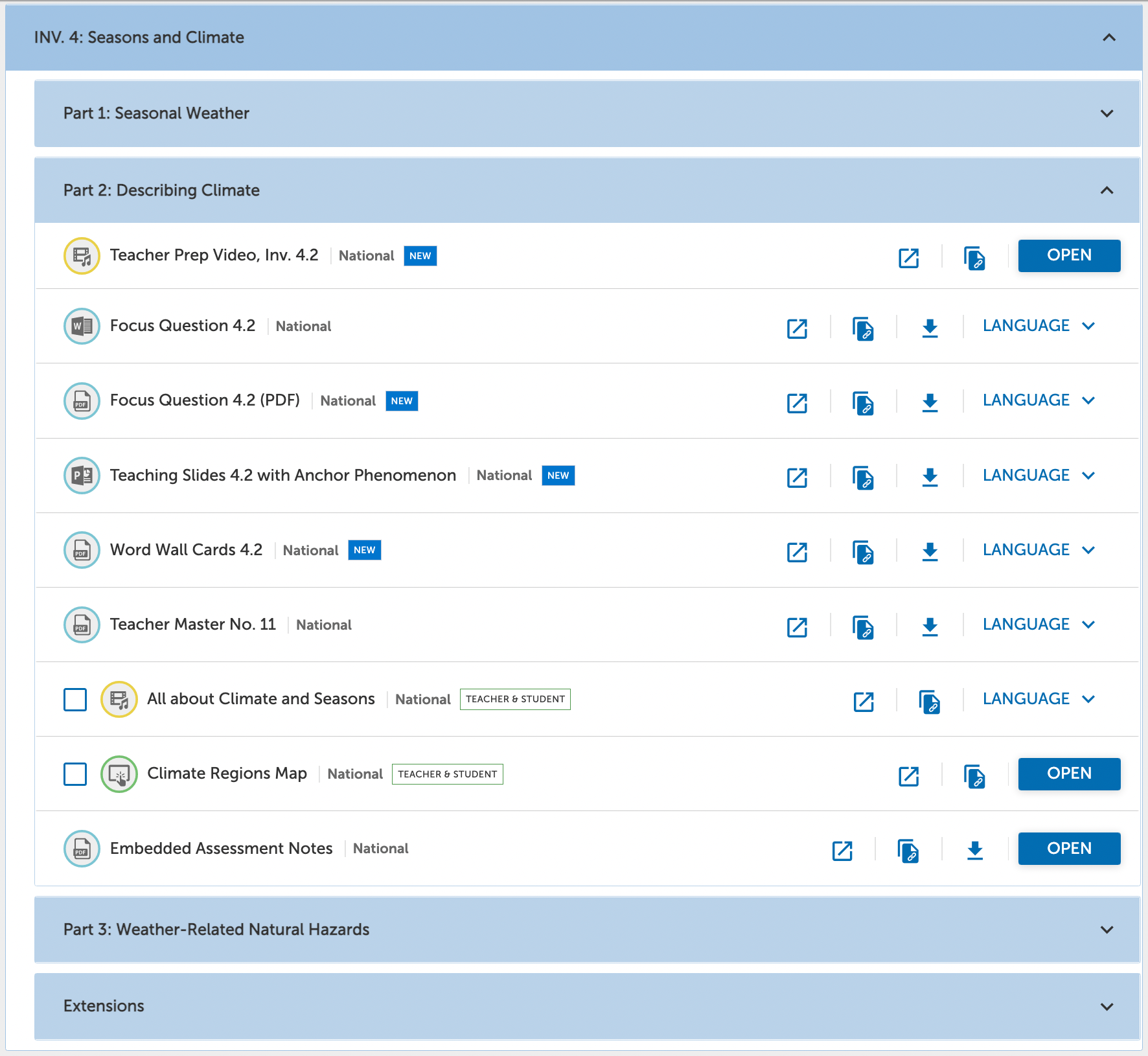1148x1056 pixels.
Task: Expand Part 1: Seasonal Weather
Action: click(x=1107, y=113)
